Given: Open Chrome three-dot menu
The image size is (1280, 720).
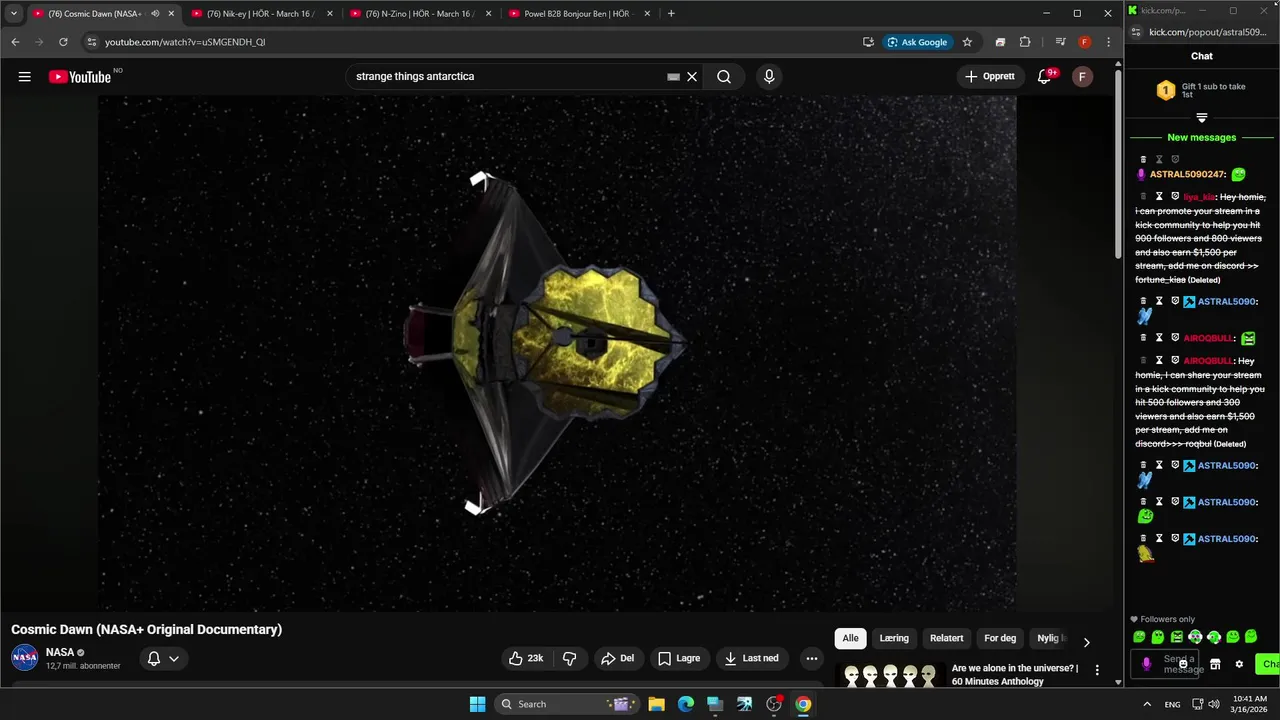Looking at the screenshot, I should tap(1108, 42).
